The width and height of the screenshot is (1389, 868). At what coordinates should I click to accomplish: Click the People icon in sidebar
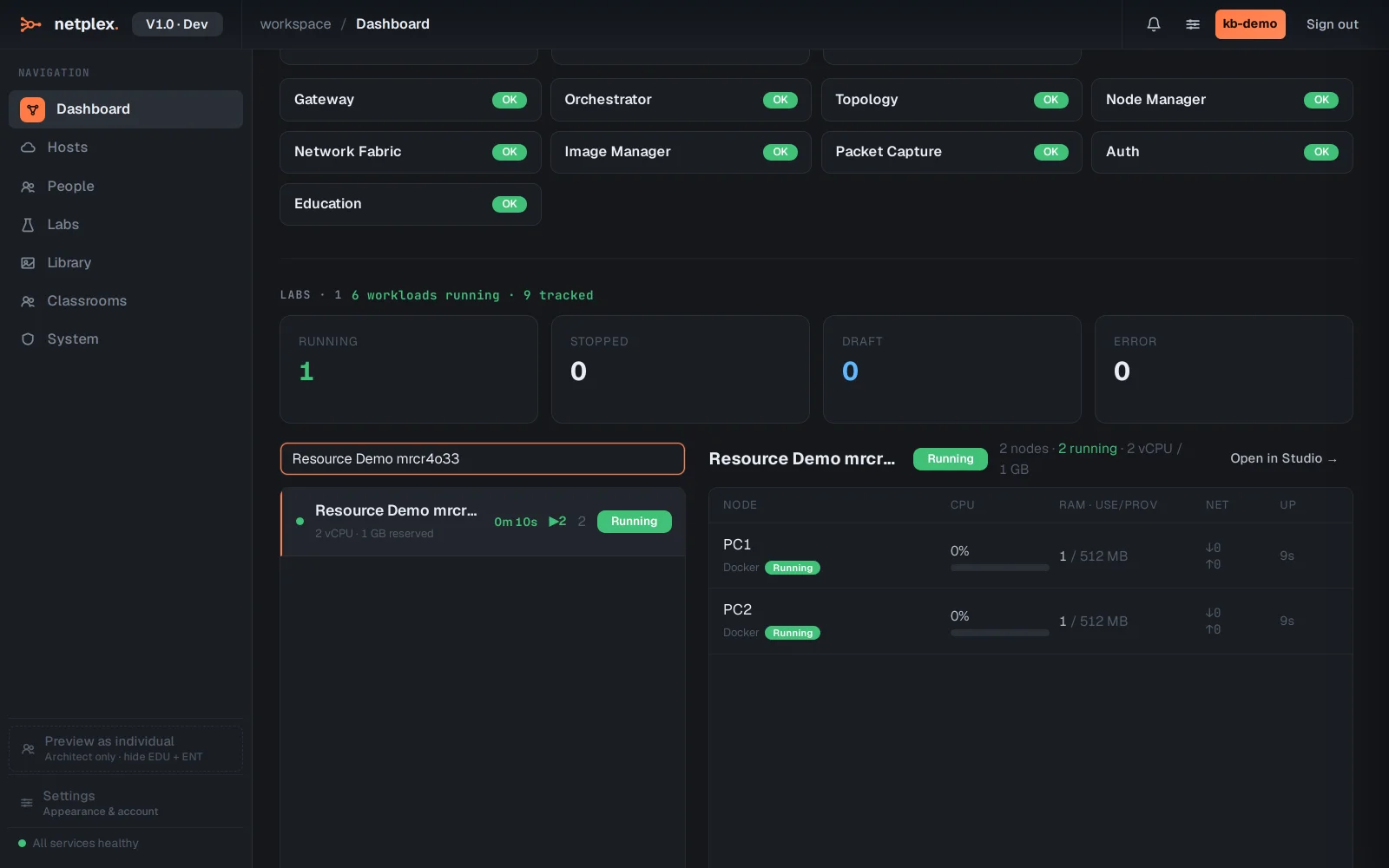tap(28, 187)
